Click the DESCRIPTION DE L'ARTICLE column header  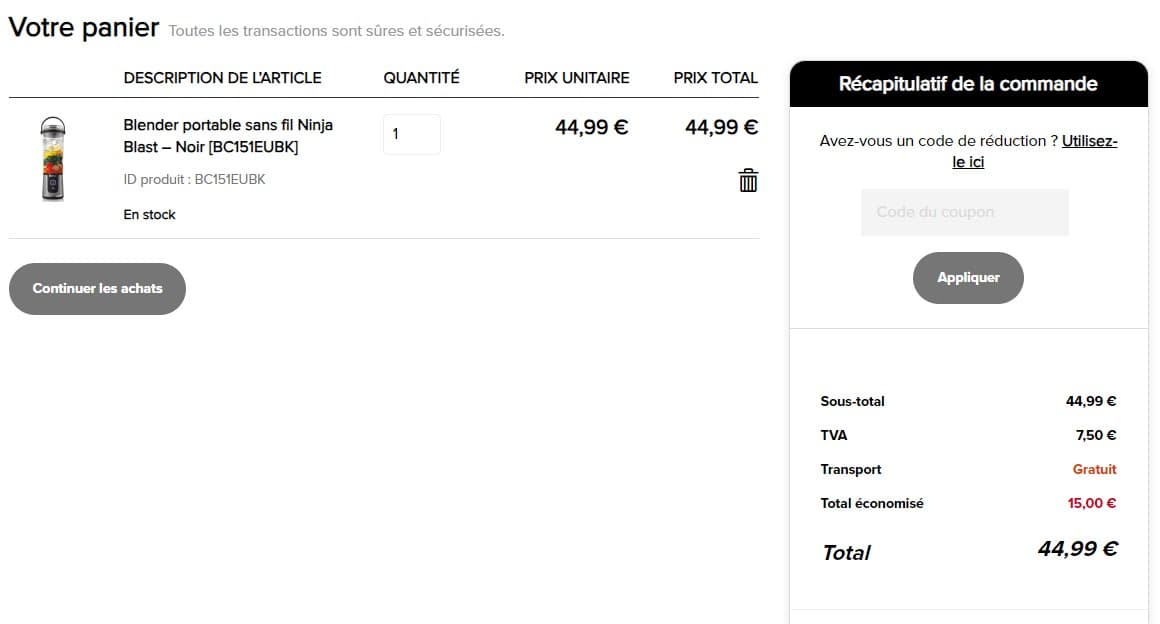[222, 78]
